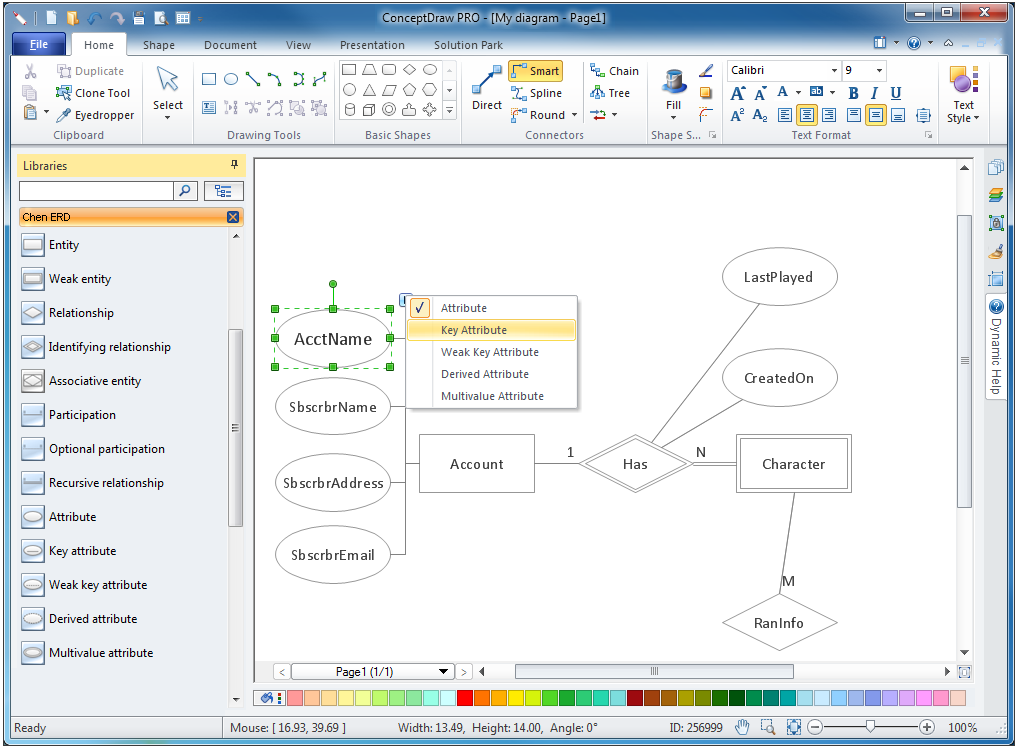Image resolution: width=1019 pixels, height=751 pixels.
Task: Click the zoom slider handle
Action: (x=870, y=727)
